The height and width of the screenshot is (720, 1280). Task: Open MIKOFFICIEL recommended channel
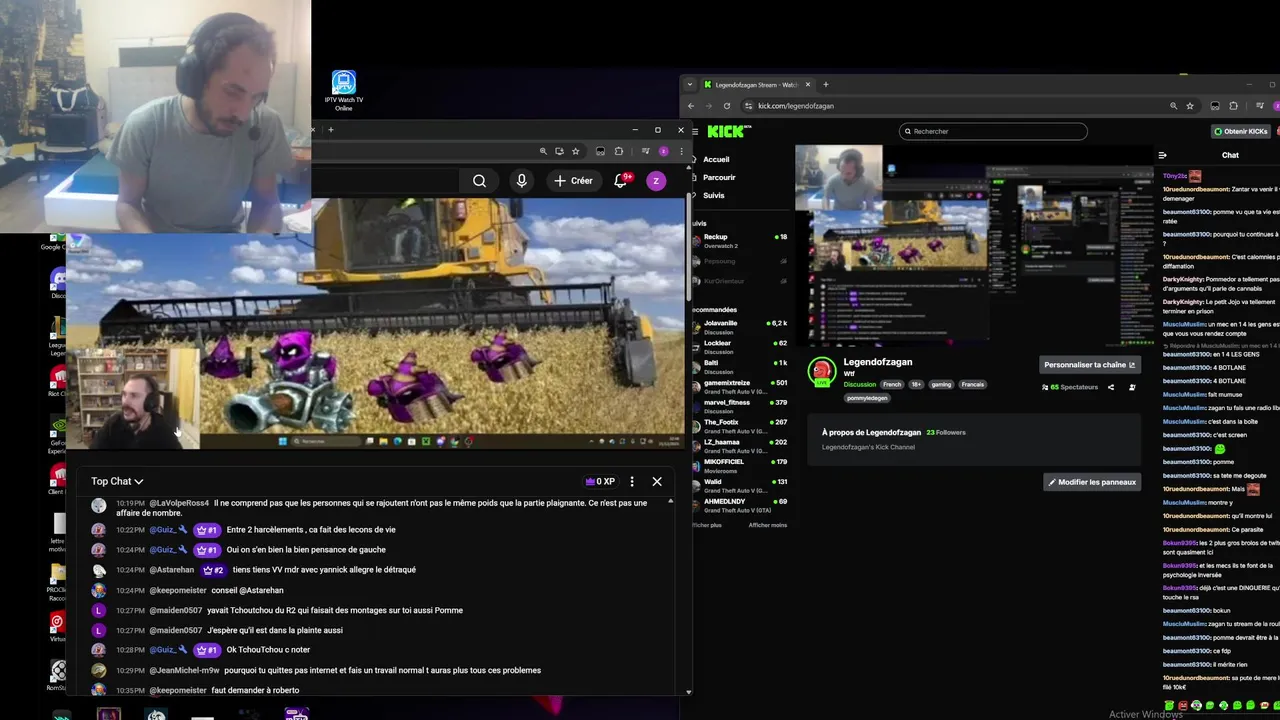click(740, 465)
